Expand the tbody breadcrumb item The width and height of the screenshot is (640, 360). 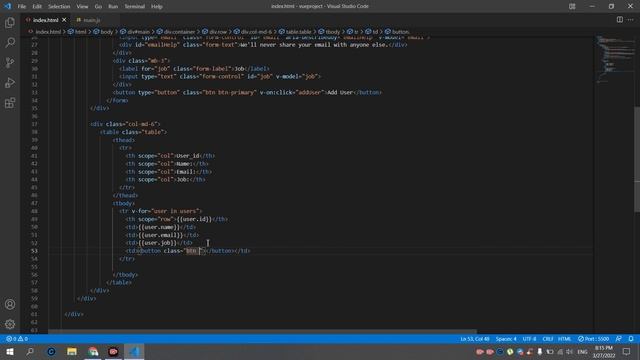click(x=333, y=32)
